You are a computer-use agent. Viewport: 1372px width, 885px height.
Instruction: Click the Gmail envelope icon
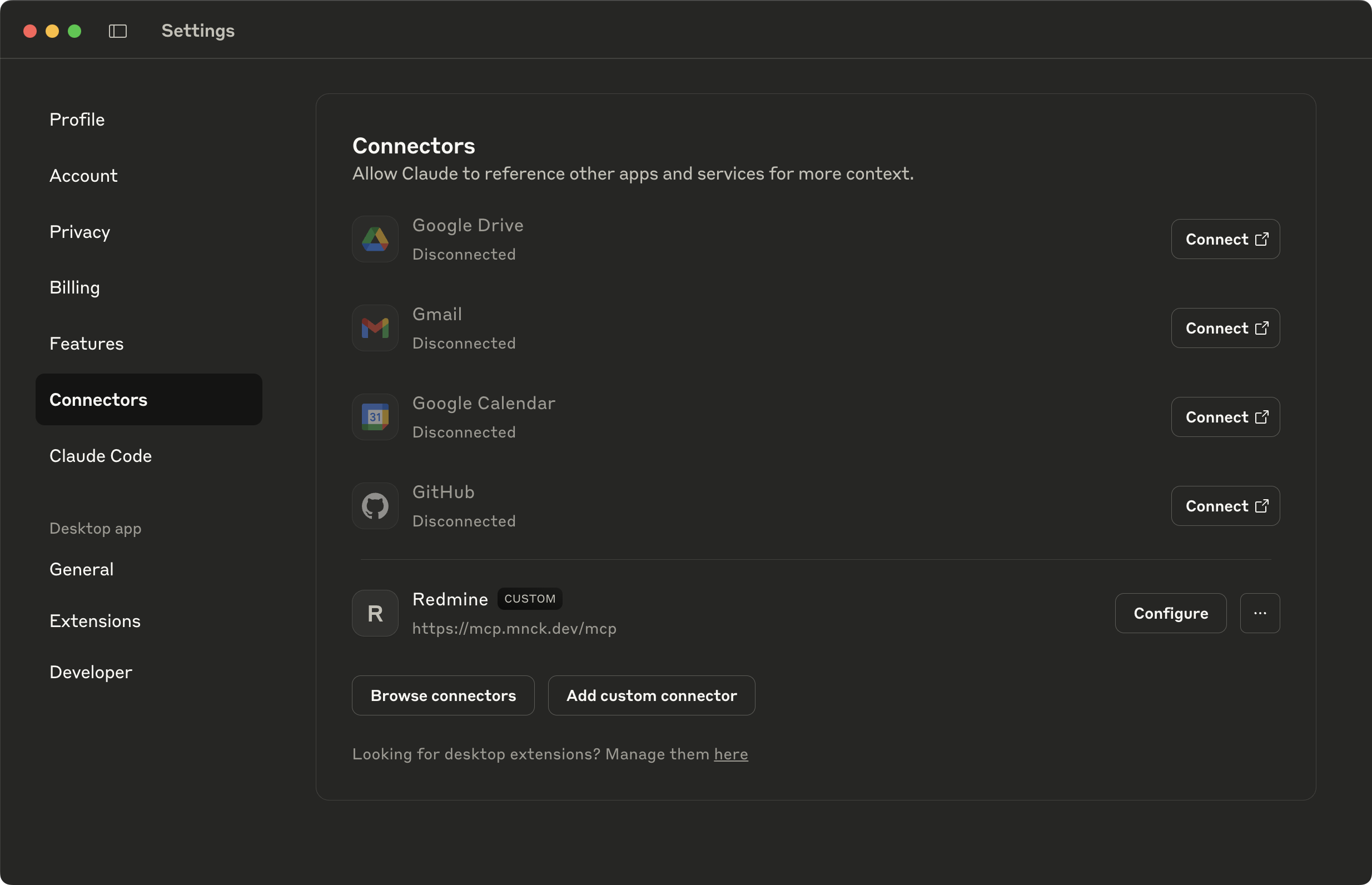375,328
